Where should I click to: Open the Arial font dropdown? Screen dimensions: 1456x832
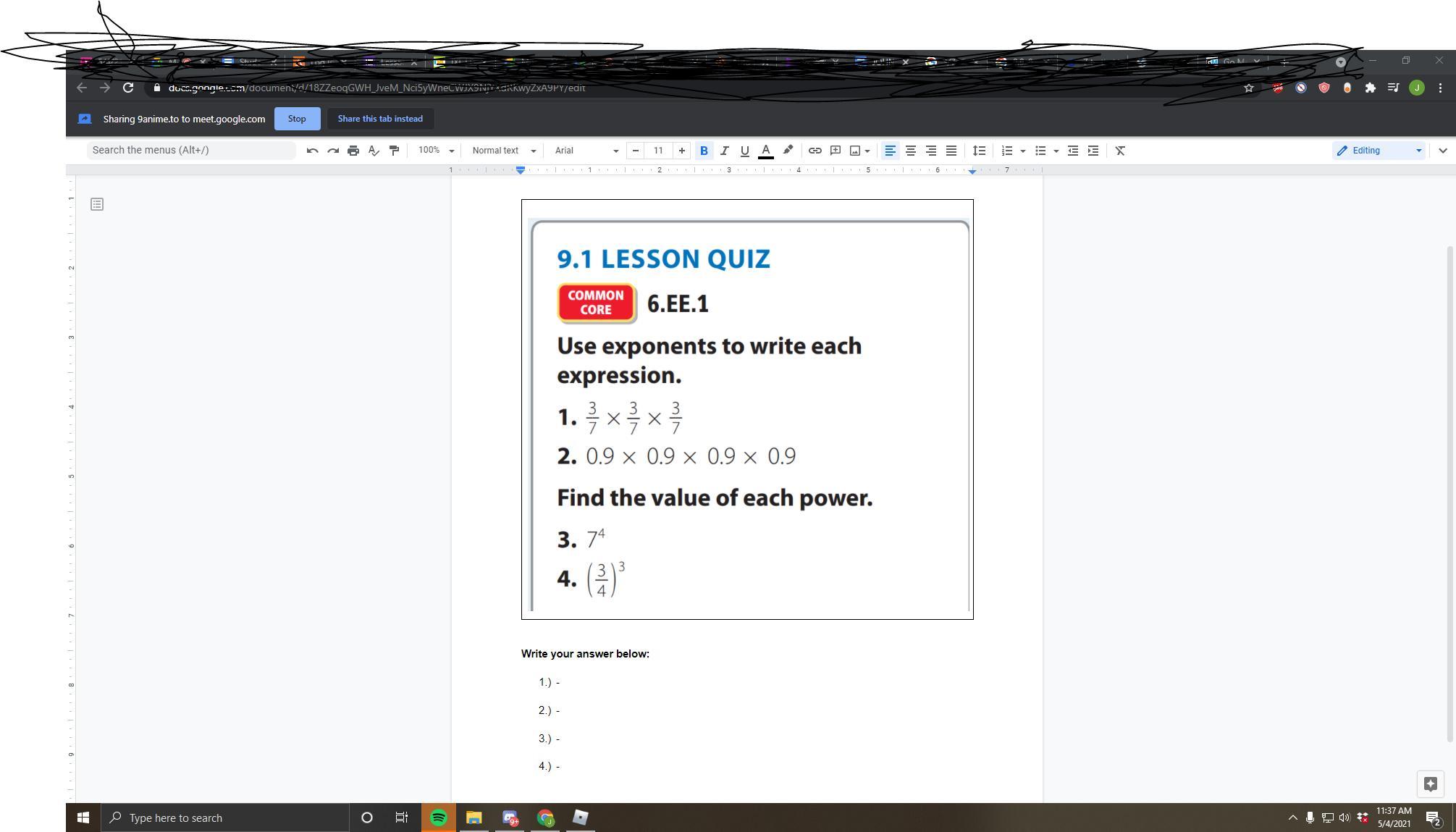coord(586,151)
